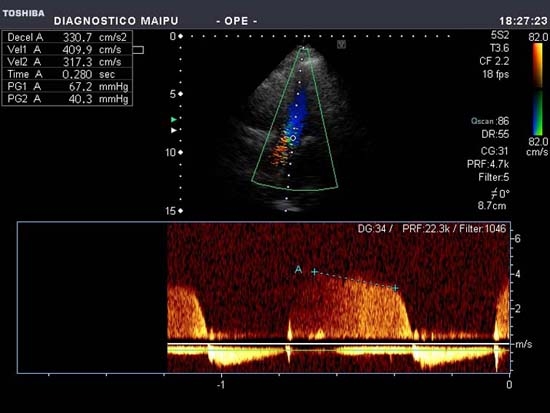Image resolution: width=550 pixels, height=413 pixels.
Task: Select the second caliper cross on Doppler trace
Action: [395, 288]
